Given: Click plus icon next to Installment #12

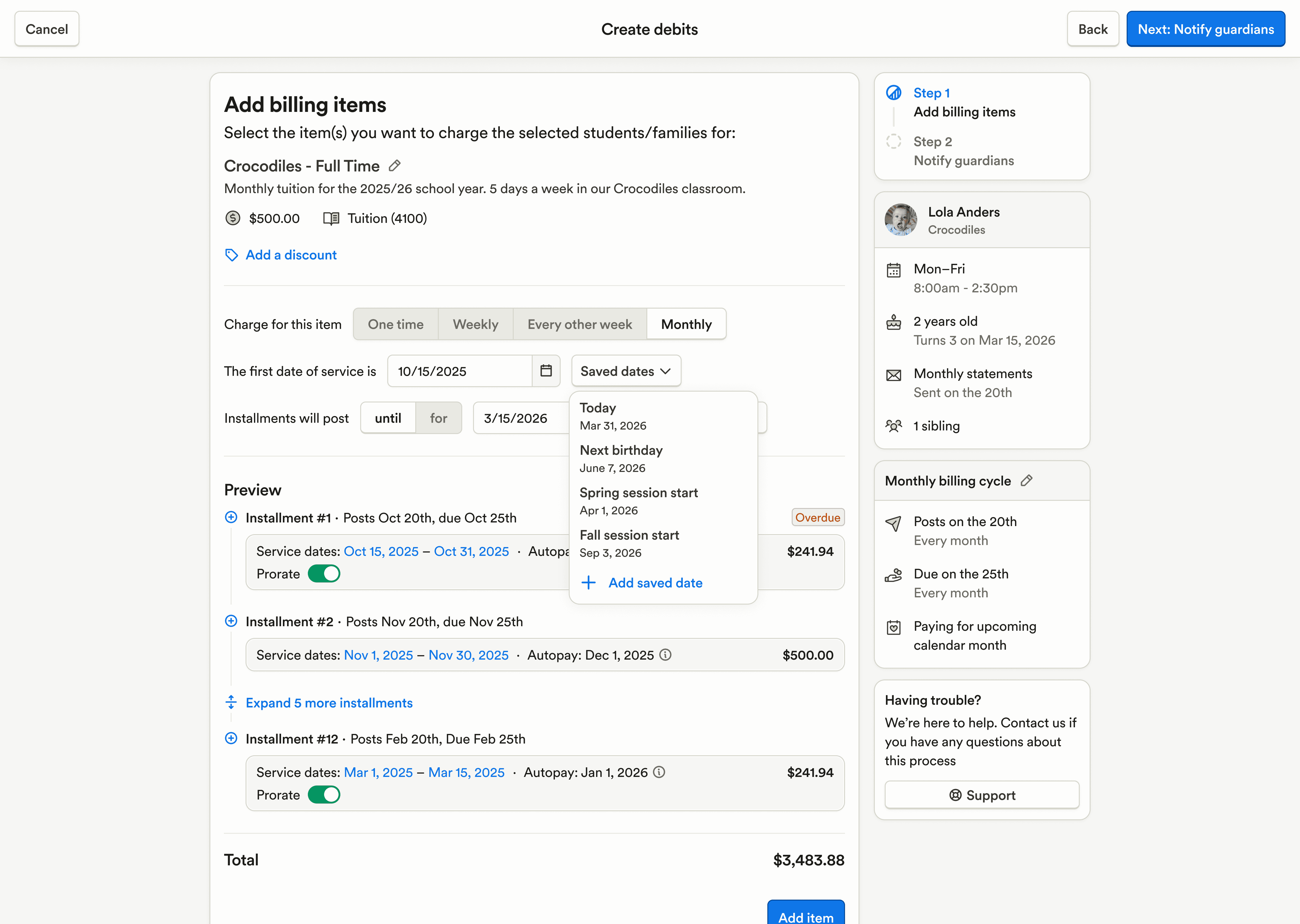Looking at the screenshot, I should [x=231, y=738].
